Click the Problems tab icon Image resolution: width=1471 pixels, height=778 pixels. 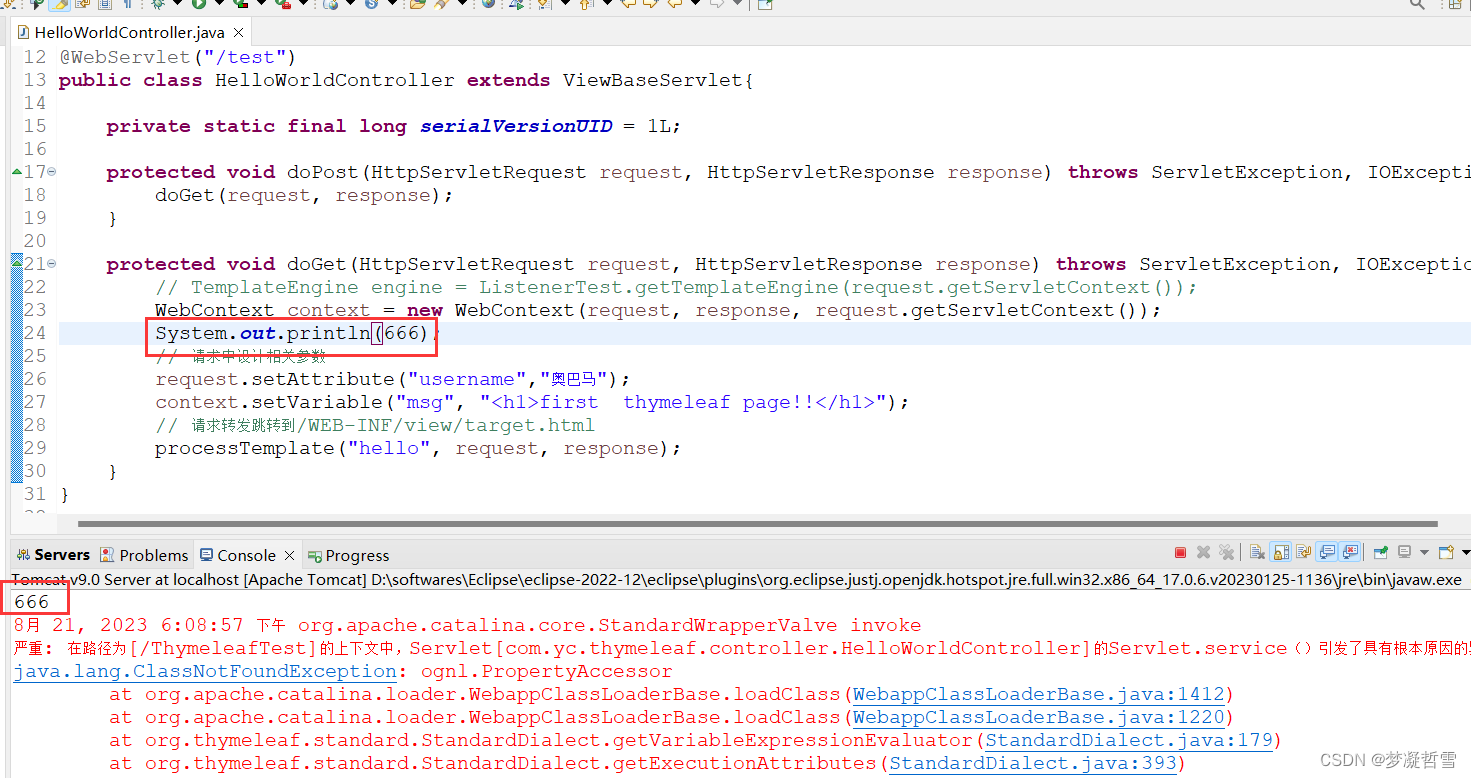pyautogui.click(x=108, y=555)
